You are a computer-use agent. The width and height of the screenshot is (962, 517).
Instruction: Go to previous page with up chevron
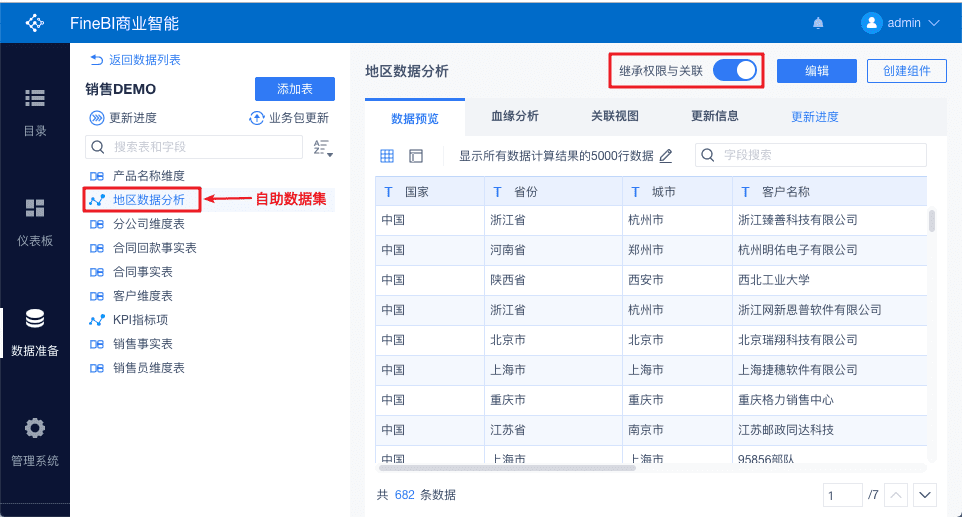[x=896, y=495]
